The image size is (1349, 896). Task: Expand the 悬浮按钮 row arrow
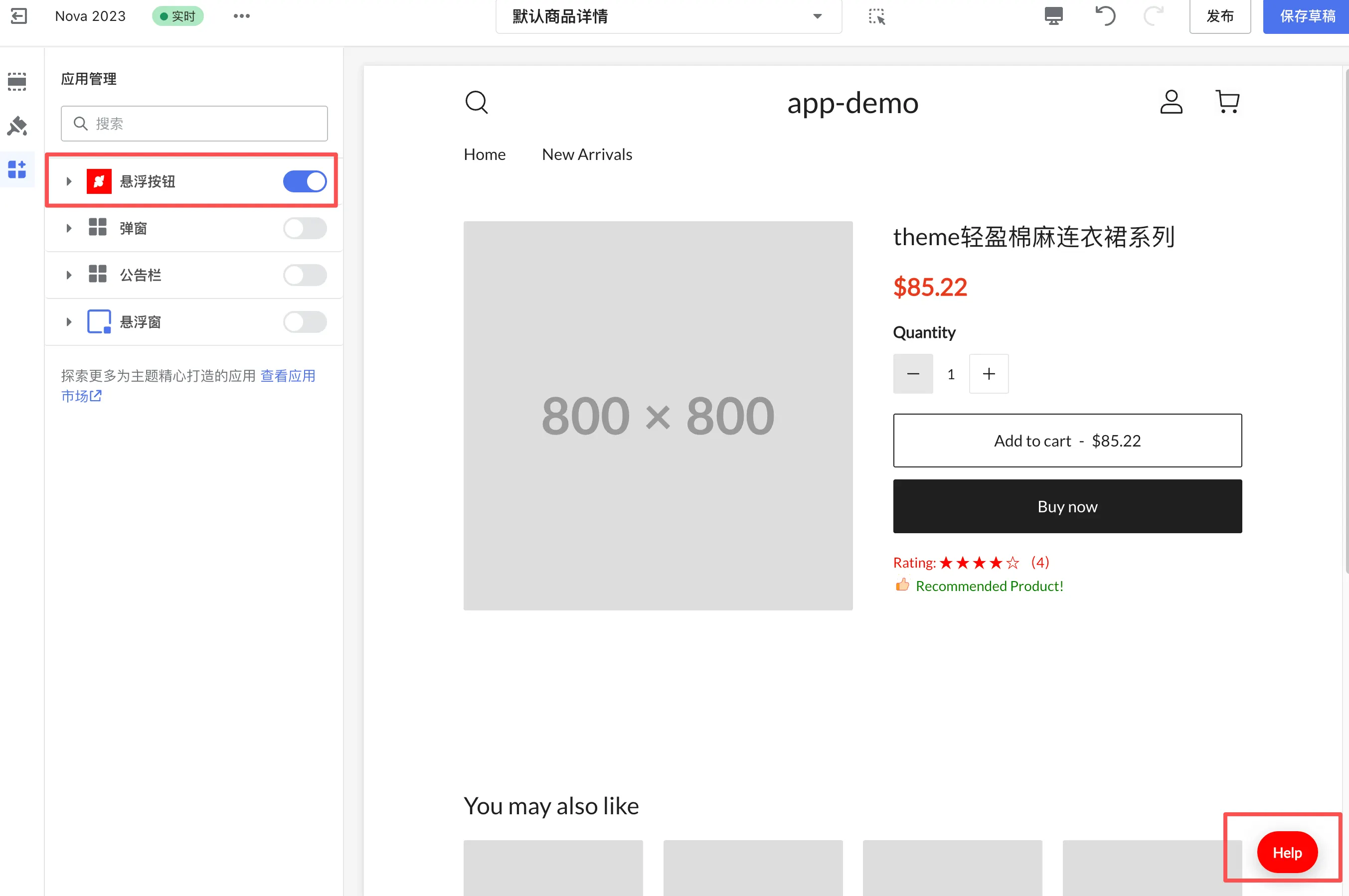69,181
